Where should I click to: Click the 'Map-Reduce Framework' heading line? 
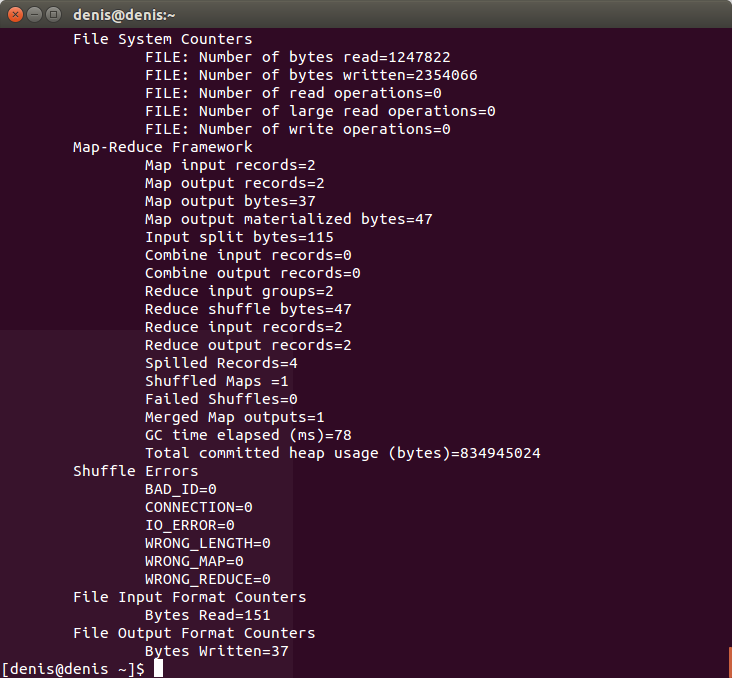click(x=162, y=147)
